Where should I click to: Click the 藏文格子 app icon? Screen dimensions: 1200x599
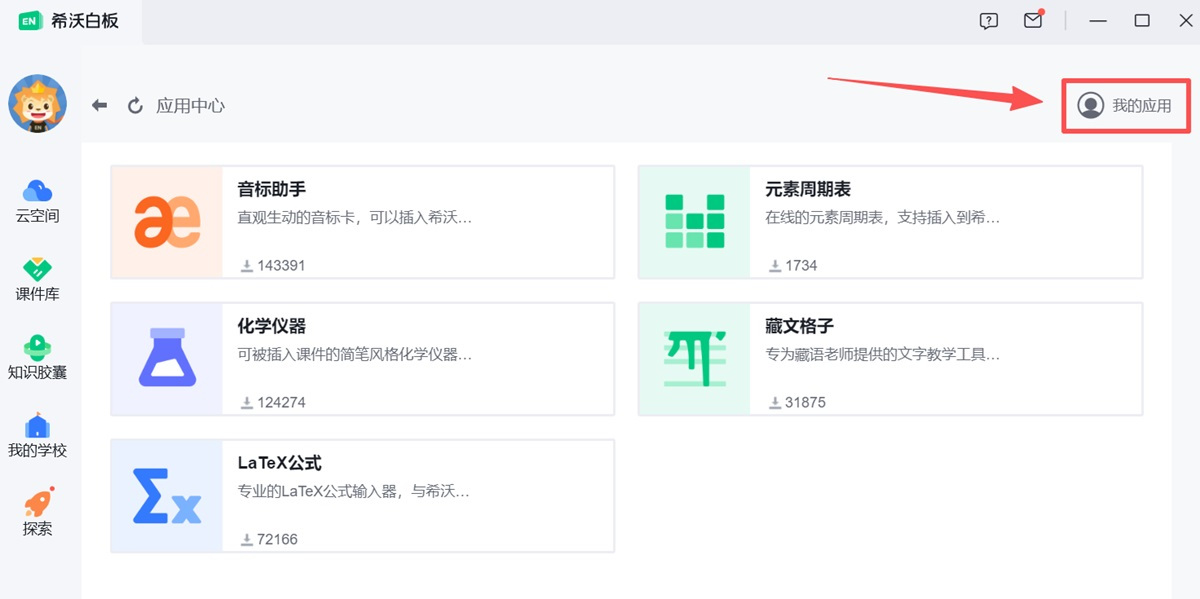pyautogui.click(x=694, y=358)
